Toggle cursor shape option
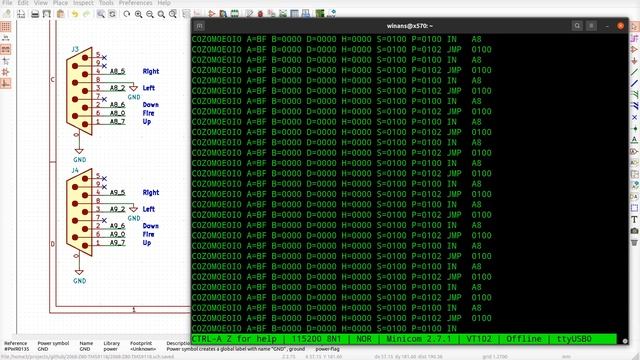The height and width of the screenshot is (360, 640). tap(6, 61)
